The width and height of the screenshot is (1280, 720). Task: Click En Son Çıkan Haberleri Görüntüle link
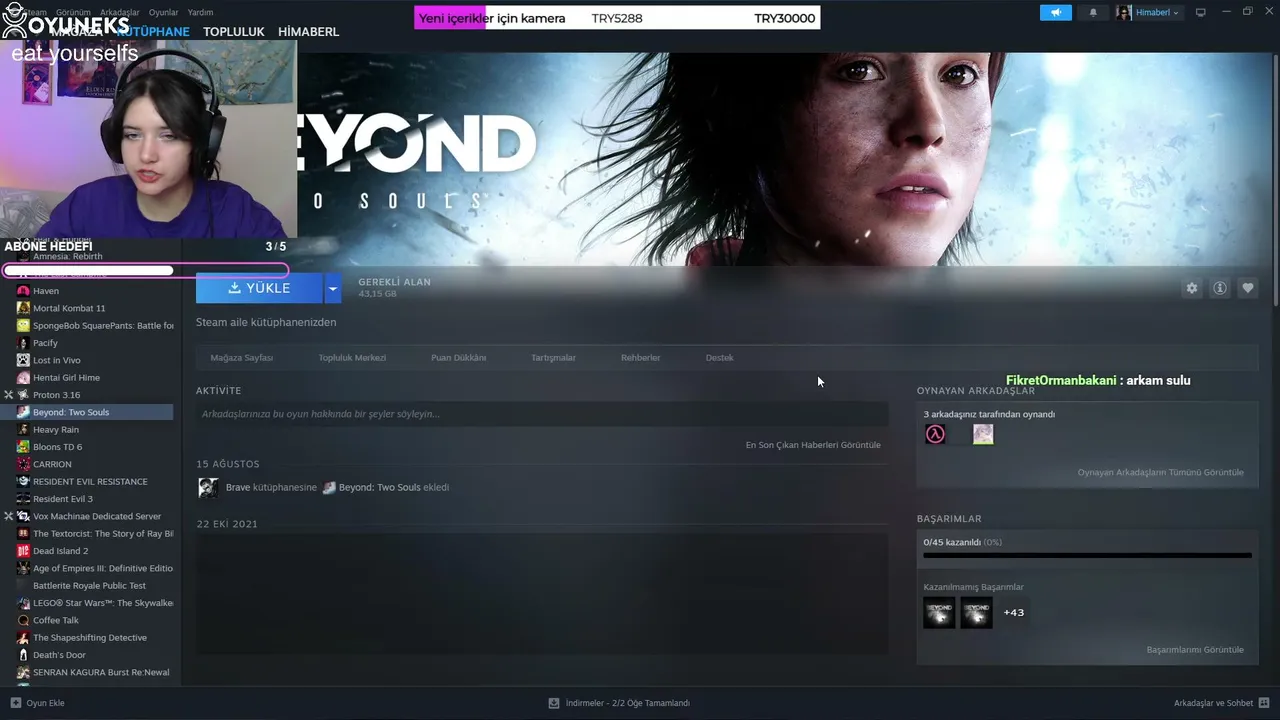pos(813,445)
